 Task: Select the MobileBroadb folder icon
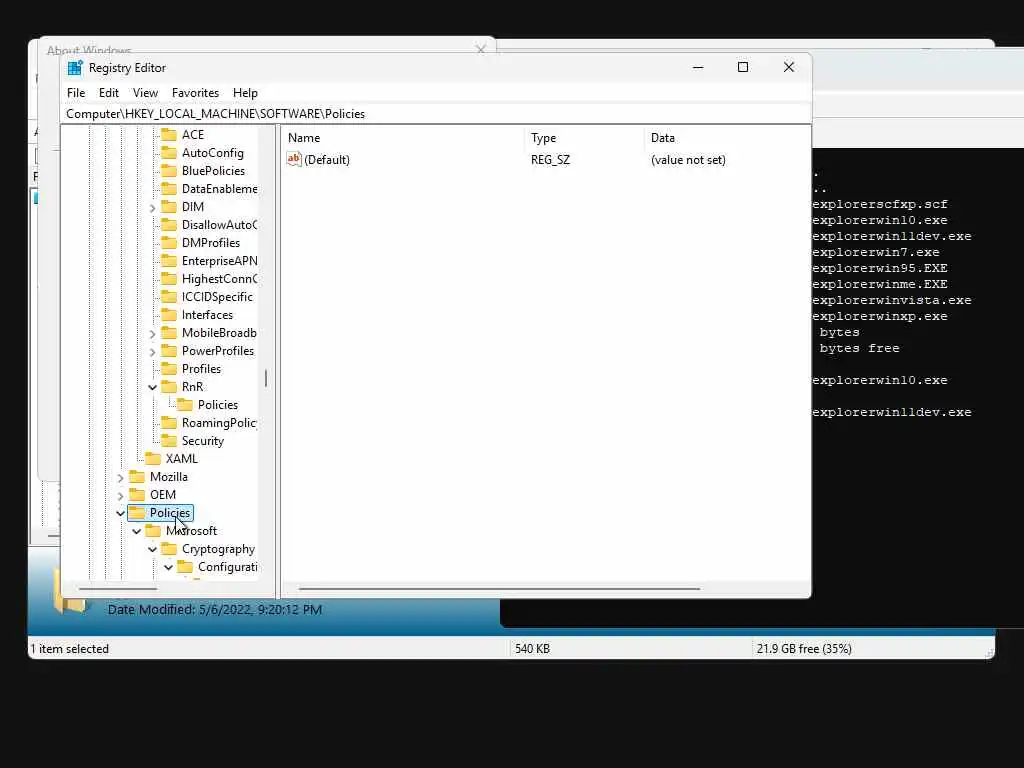click(x=169, y=332)
